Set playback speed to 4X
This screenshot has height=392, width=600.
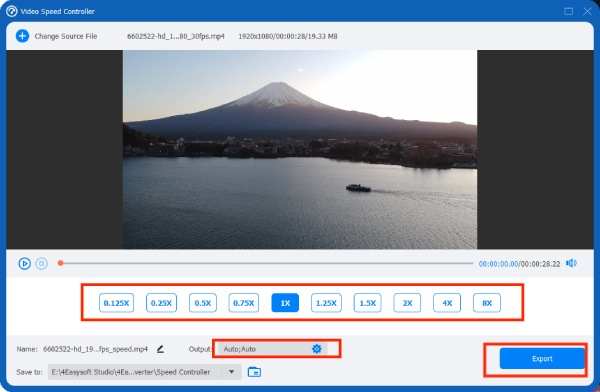447,303
